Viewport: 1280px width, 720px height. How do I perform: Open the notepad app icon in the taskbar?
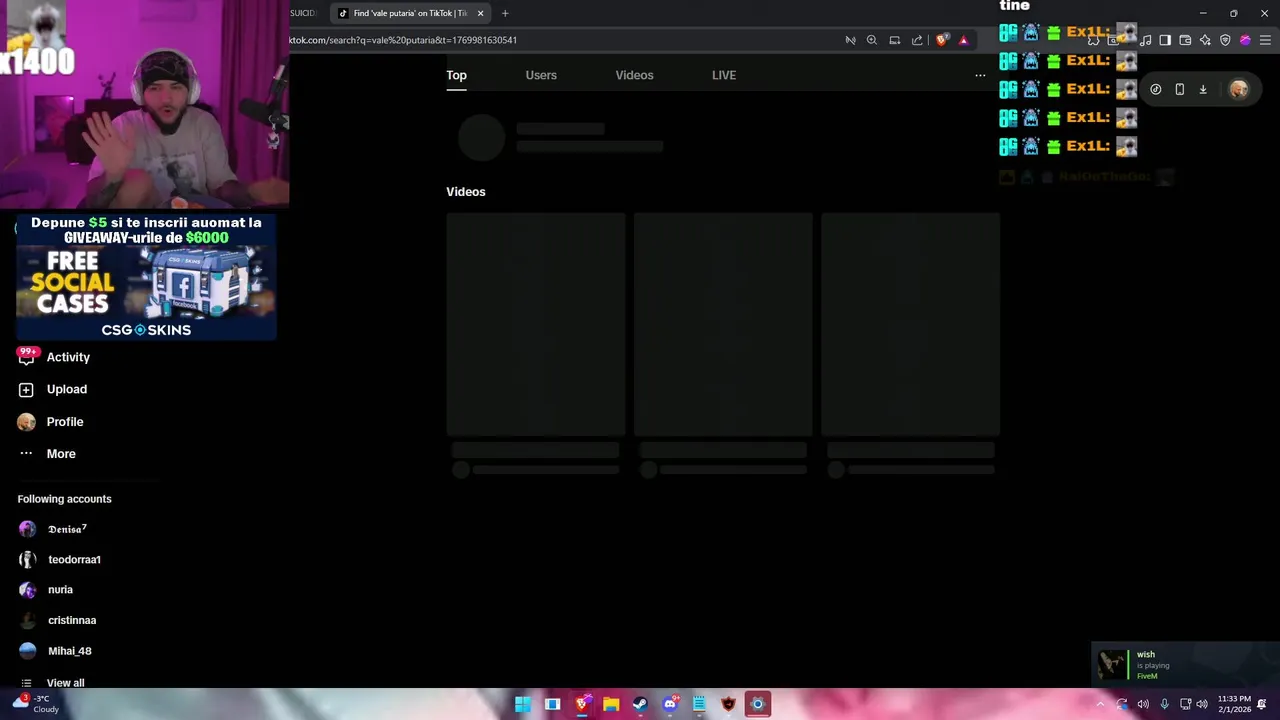(x=699, y=704)
